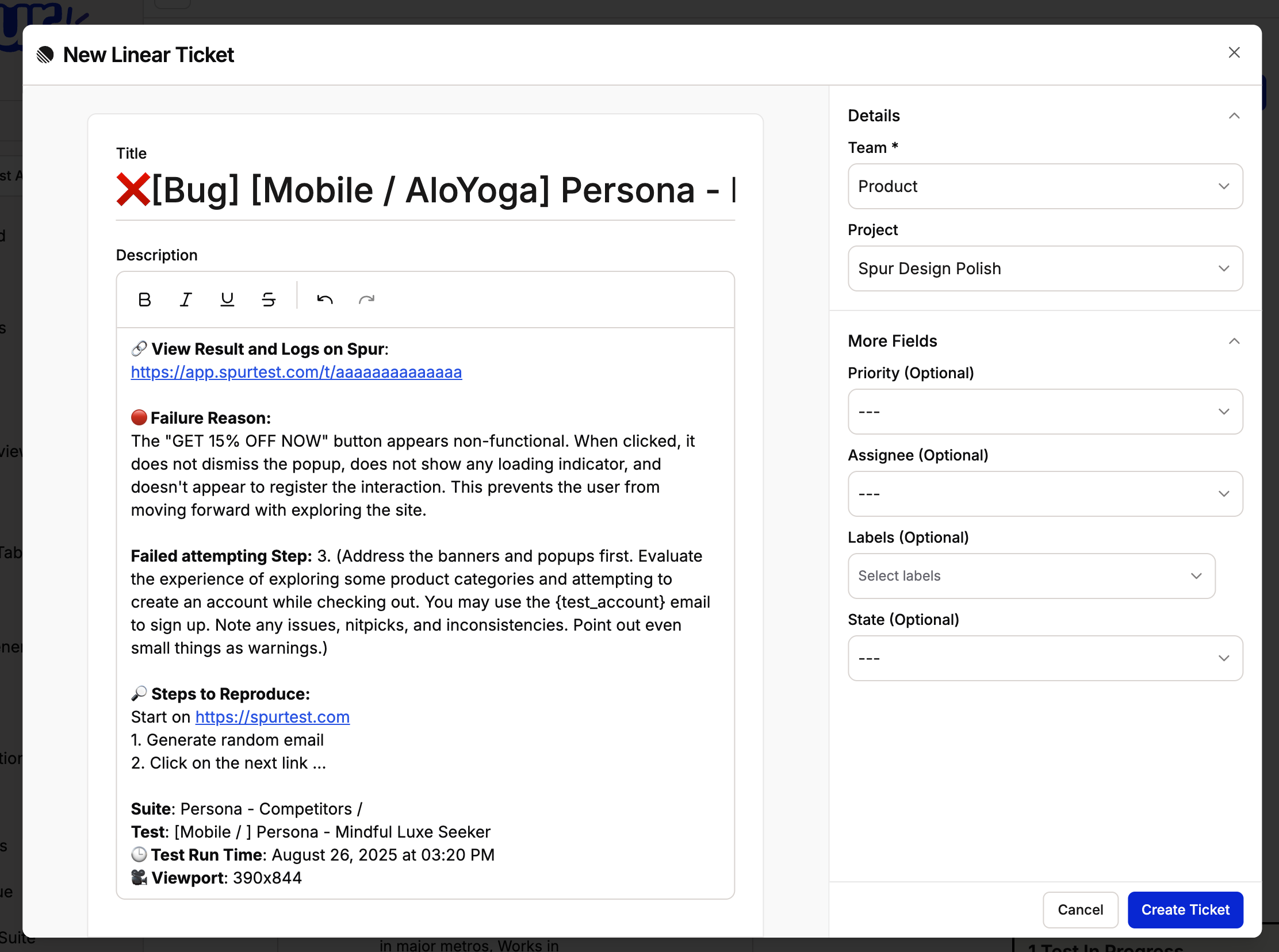This screenshot has height=952, width=1279.
Task: Click the Linear logo icon in header
Action: click(x=45, y=55)
